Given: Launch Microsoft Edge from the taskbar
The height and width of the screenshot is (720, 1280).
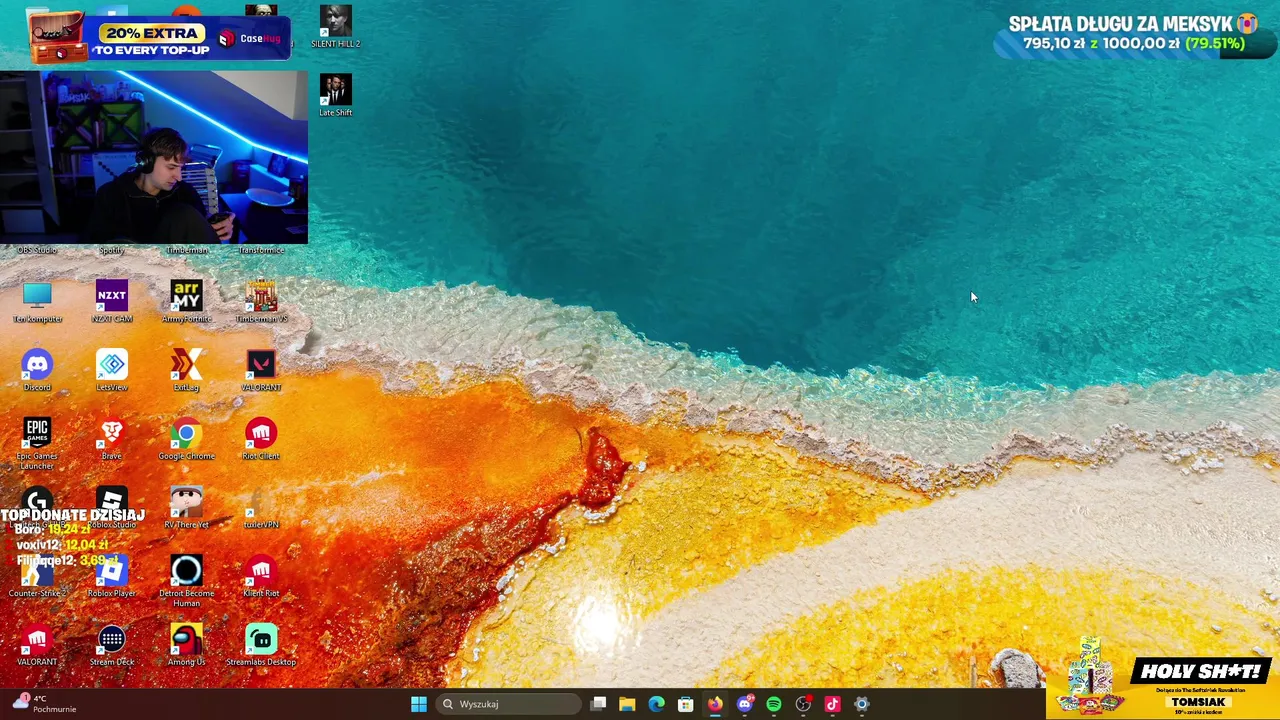Looking at the screenshot, I should pos(656,704).
